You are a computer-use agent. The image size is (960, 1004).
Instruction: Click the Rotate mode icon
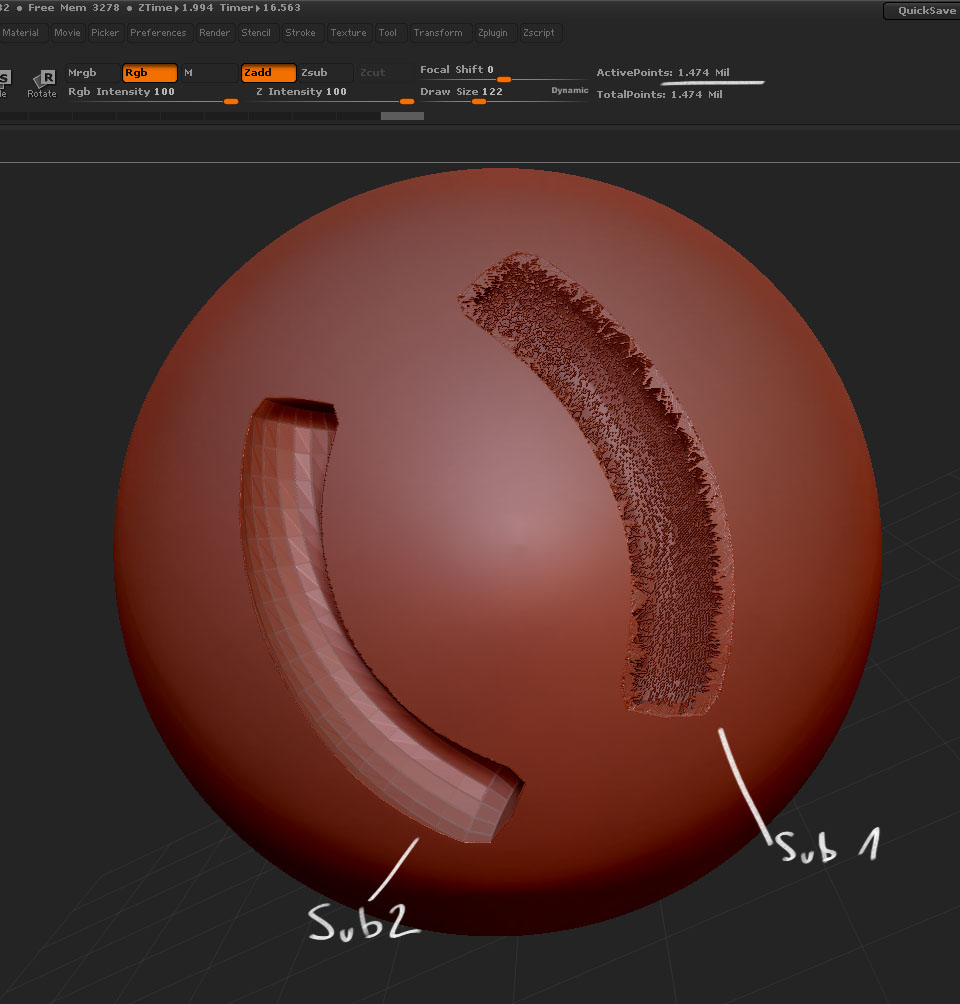tap(43, 83)
